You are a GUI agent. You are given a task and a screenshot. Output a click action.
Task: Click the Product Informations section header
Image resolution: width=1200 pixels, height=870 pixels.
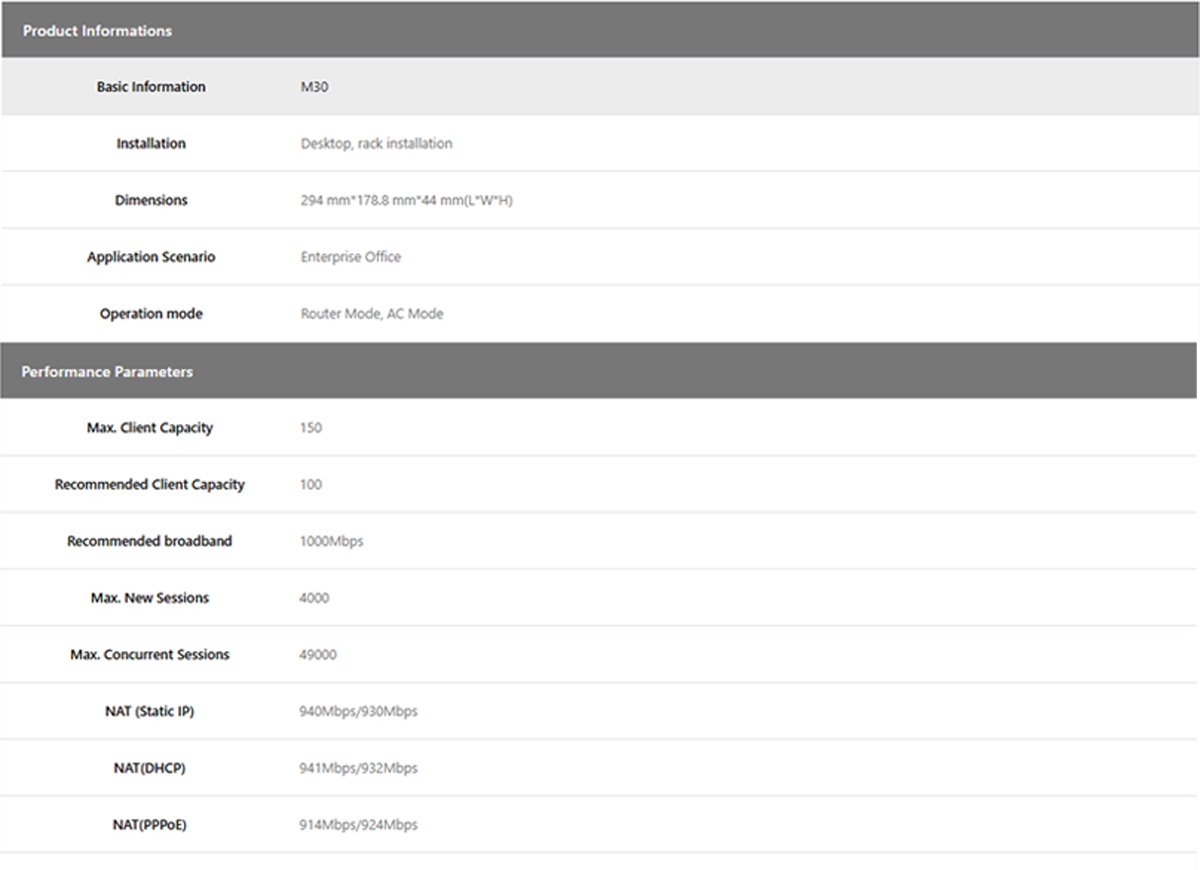click(x=97, y=31)
